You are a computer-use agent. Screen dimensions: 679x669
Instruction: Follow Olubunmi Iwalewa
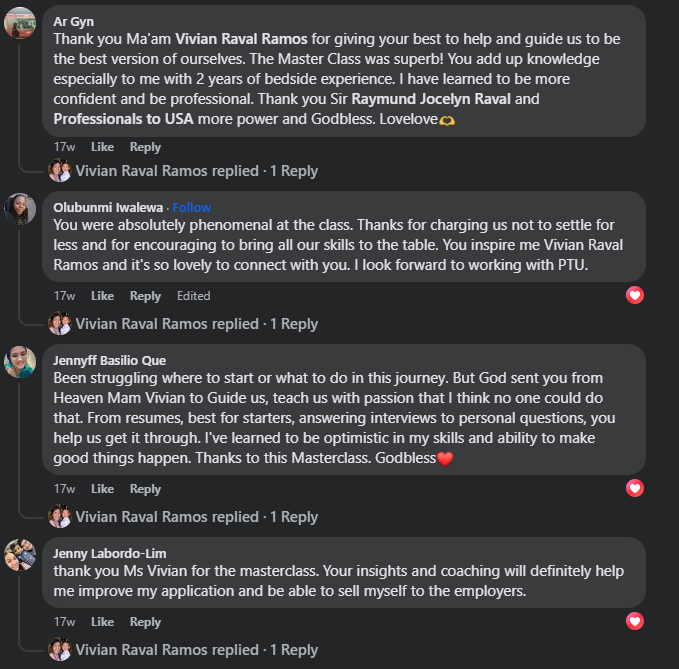[x=191, y=207]
